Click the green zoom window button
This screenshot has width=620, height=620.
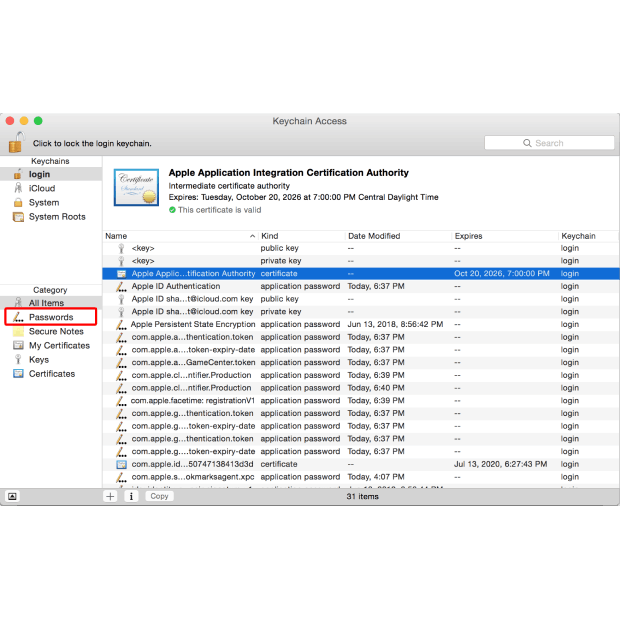point(38,121)
